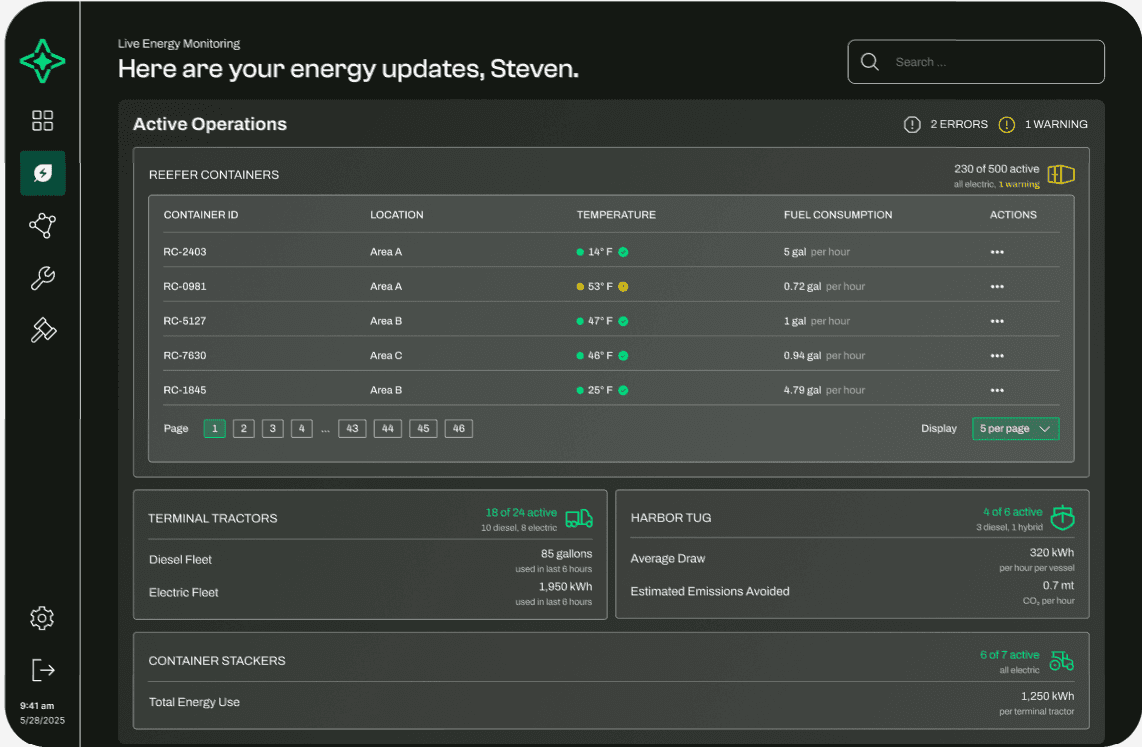Go to page 45
The width and height of the screenshot is (1142, 747).
tap(423, 429)
